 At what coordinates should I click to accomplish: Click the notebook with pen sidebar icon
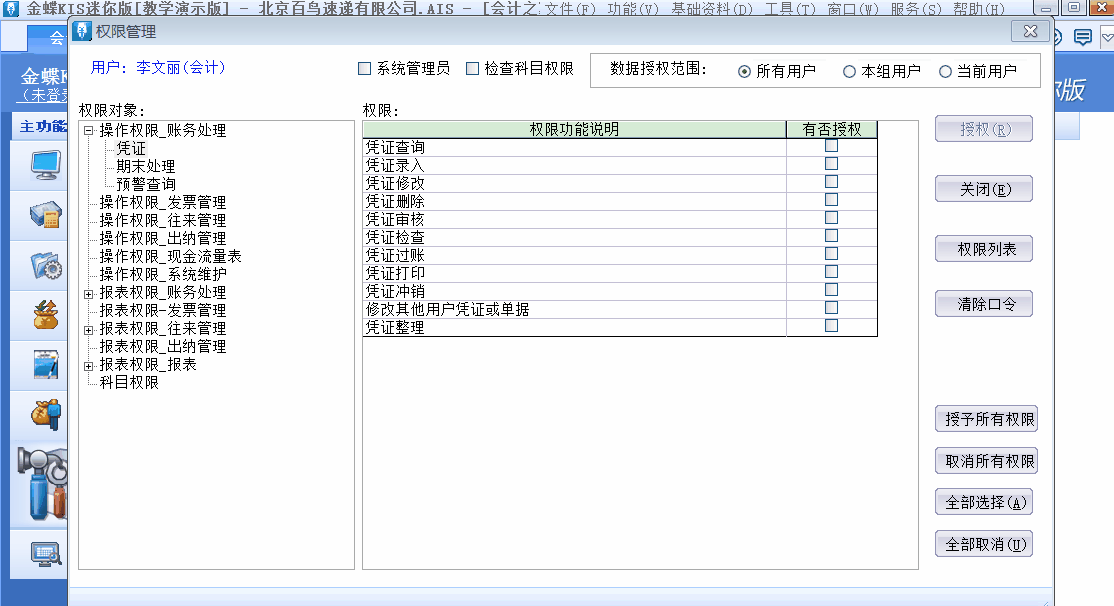click(44, 364)
